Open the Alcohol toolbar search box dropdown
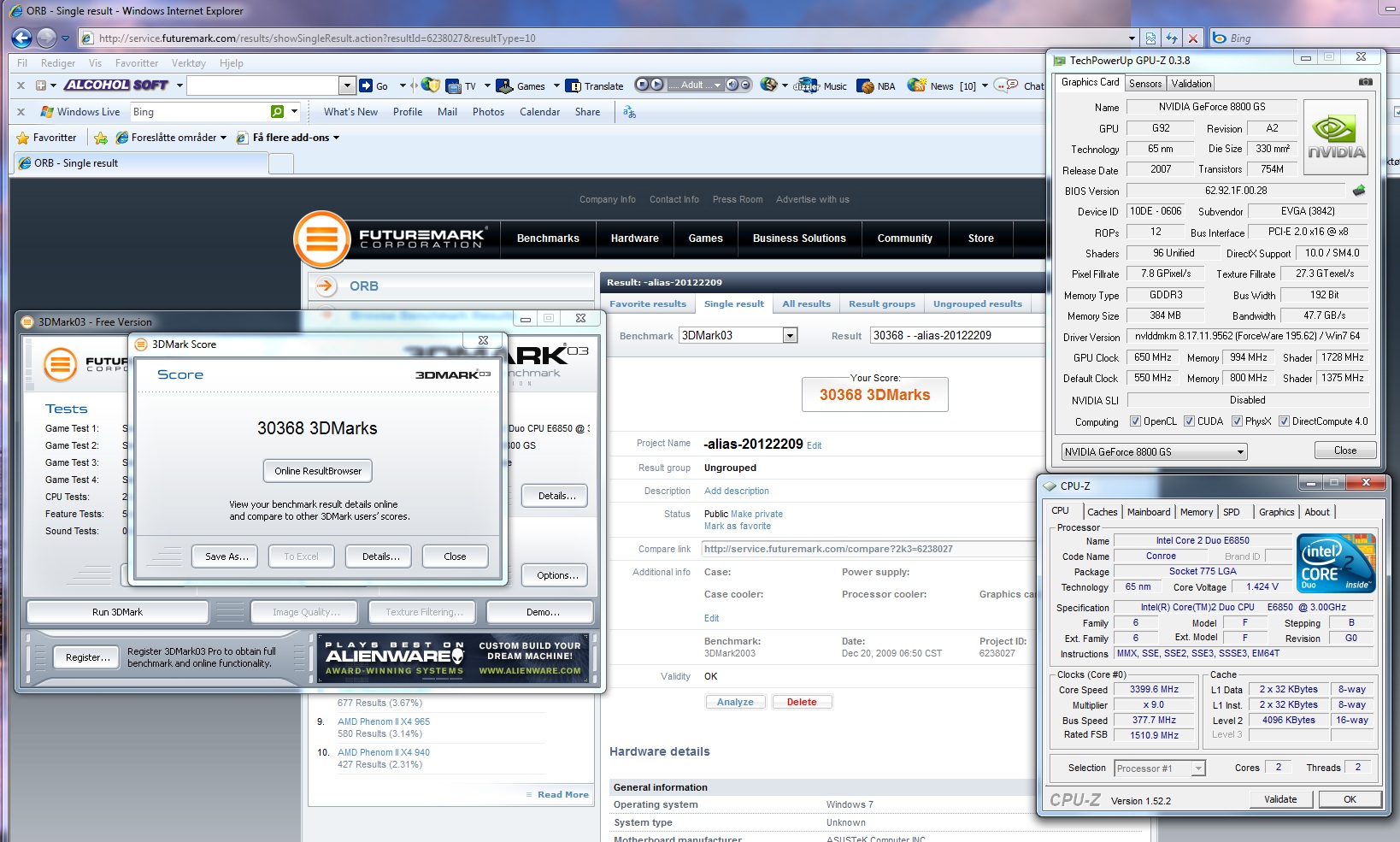The image size is (1400, 842). pos(347,85)
